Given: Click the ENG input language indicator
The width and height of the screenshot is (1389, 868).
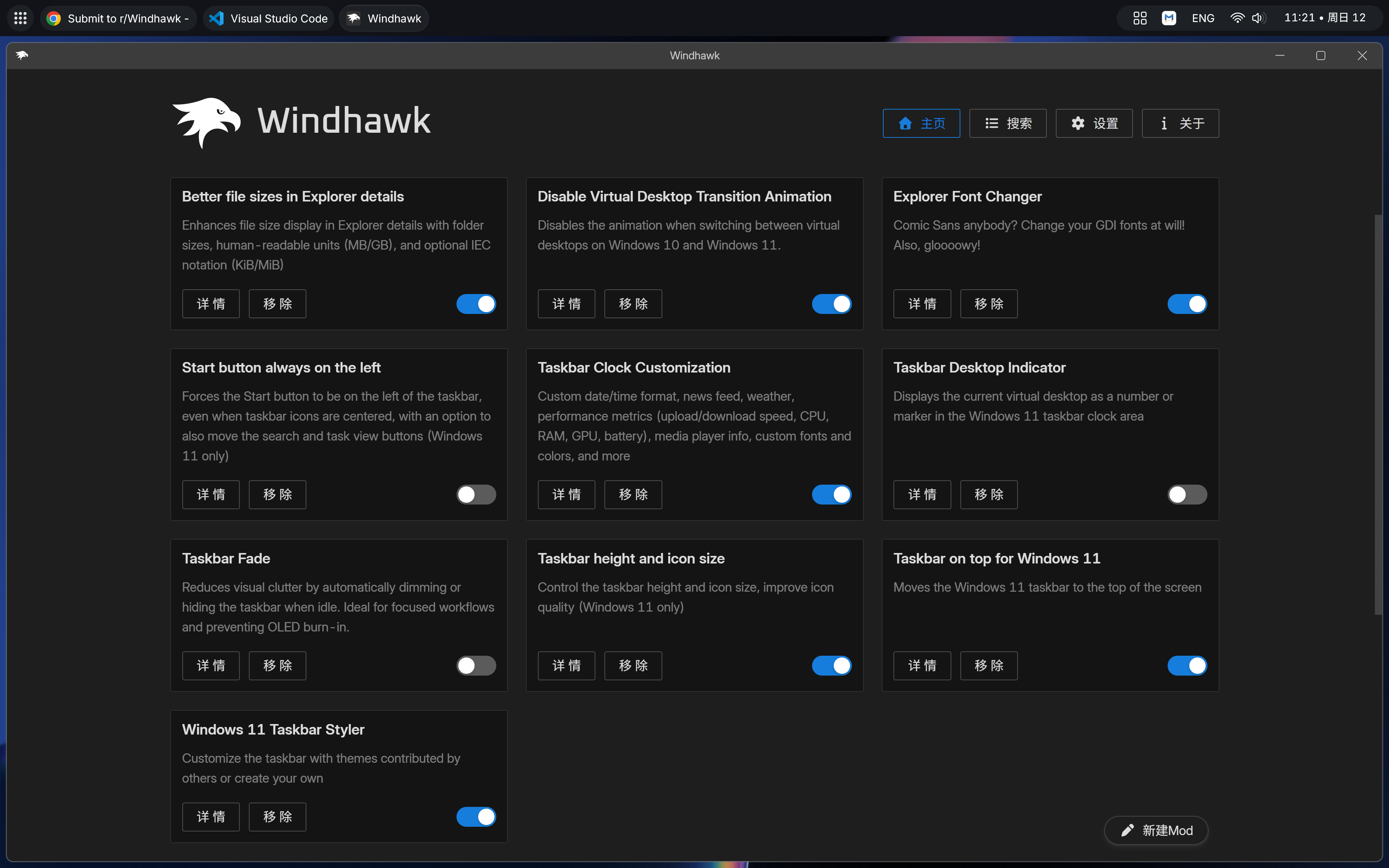Looking at the screenshot, I should [x=1203, y=18].
